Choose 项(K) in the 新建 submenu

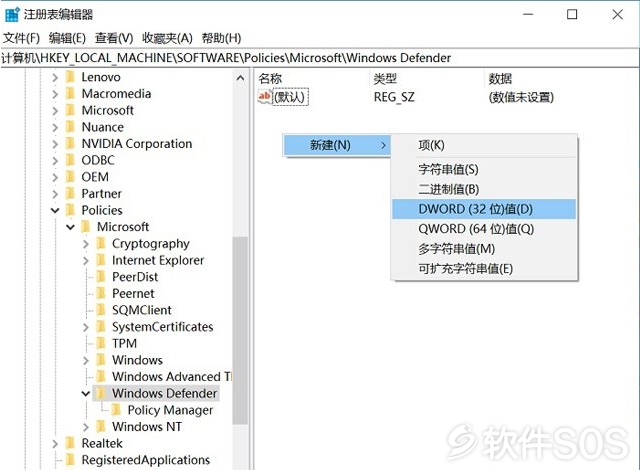[x=484, y=145]
